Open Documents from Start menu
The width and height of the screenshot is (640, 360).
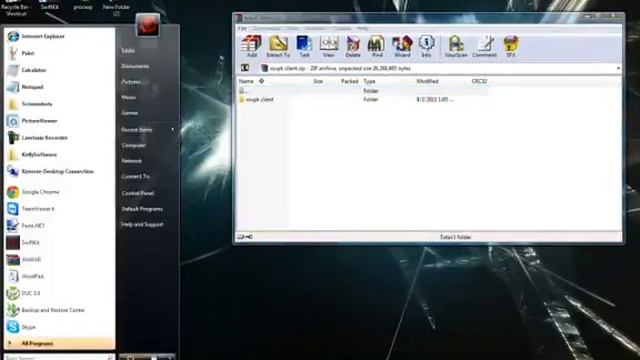pyautogui.click(x=135, y=66)
